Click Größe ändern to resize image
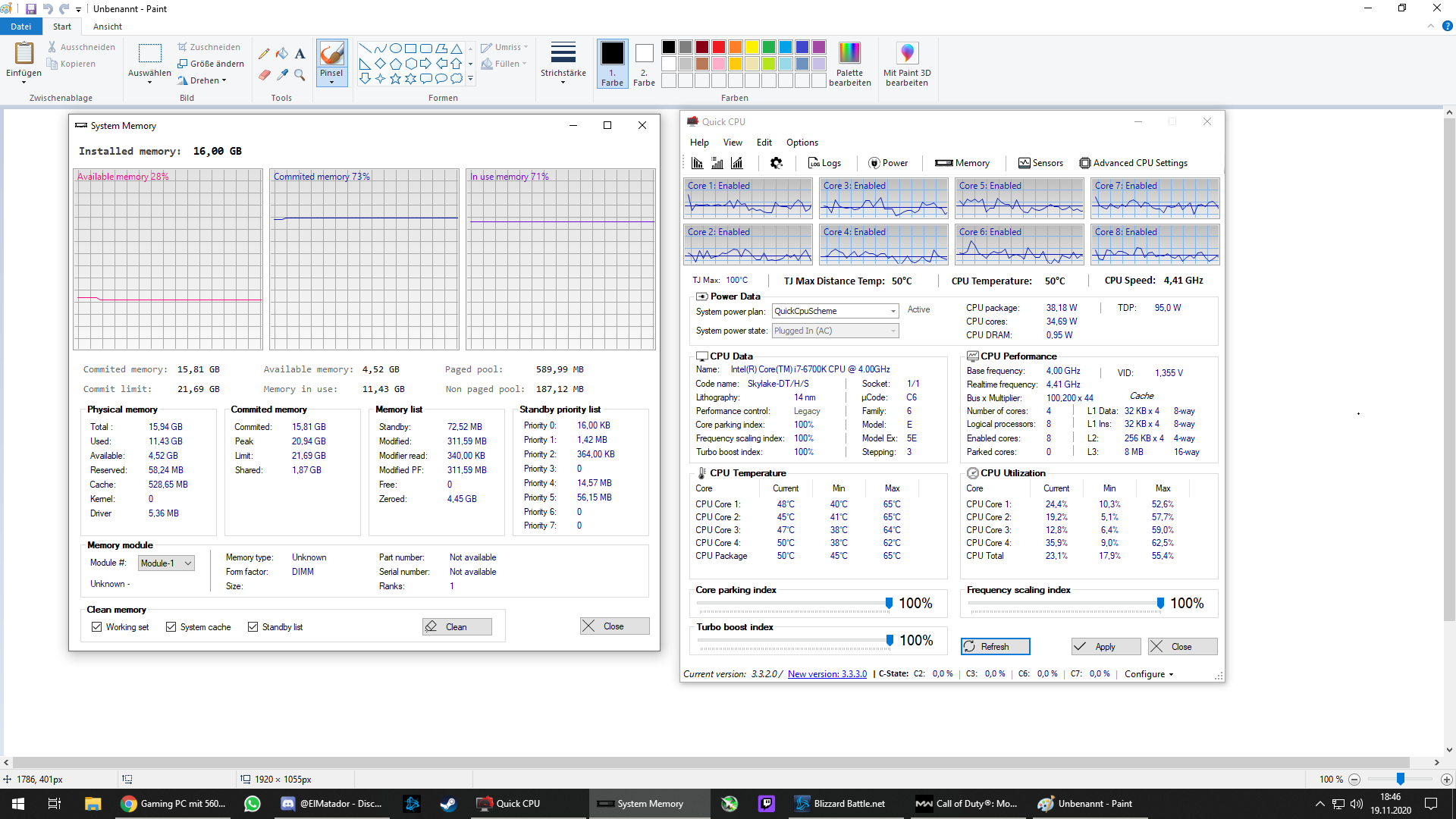This screenshot has height=819, width=1456. tap(211, 64)
